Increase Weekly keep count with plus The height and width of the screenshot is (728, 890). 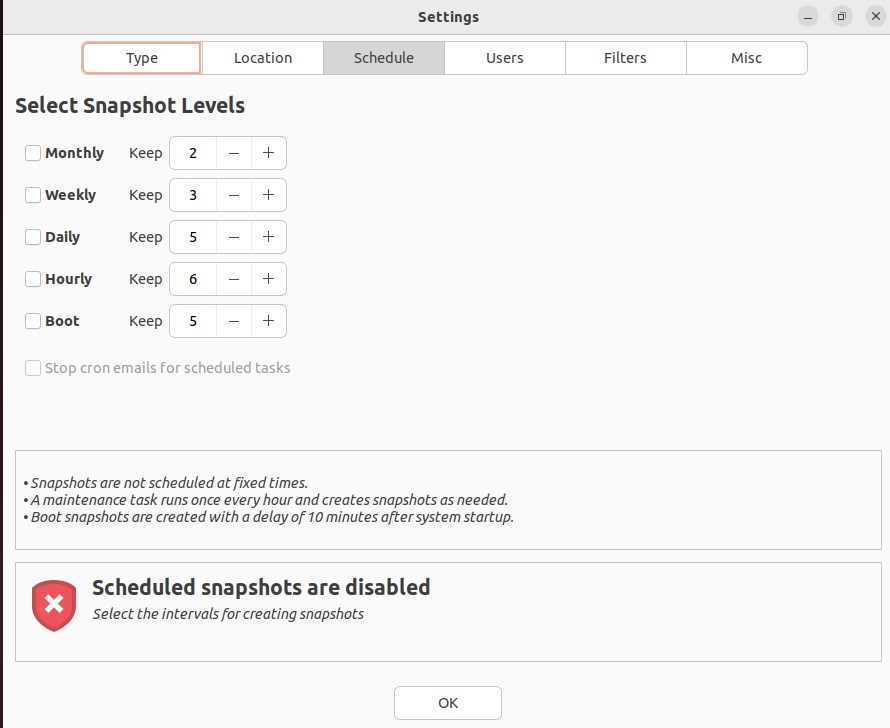[x=268, y=195]
